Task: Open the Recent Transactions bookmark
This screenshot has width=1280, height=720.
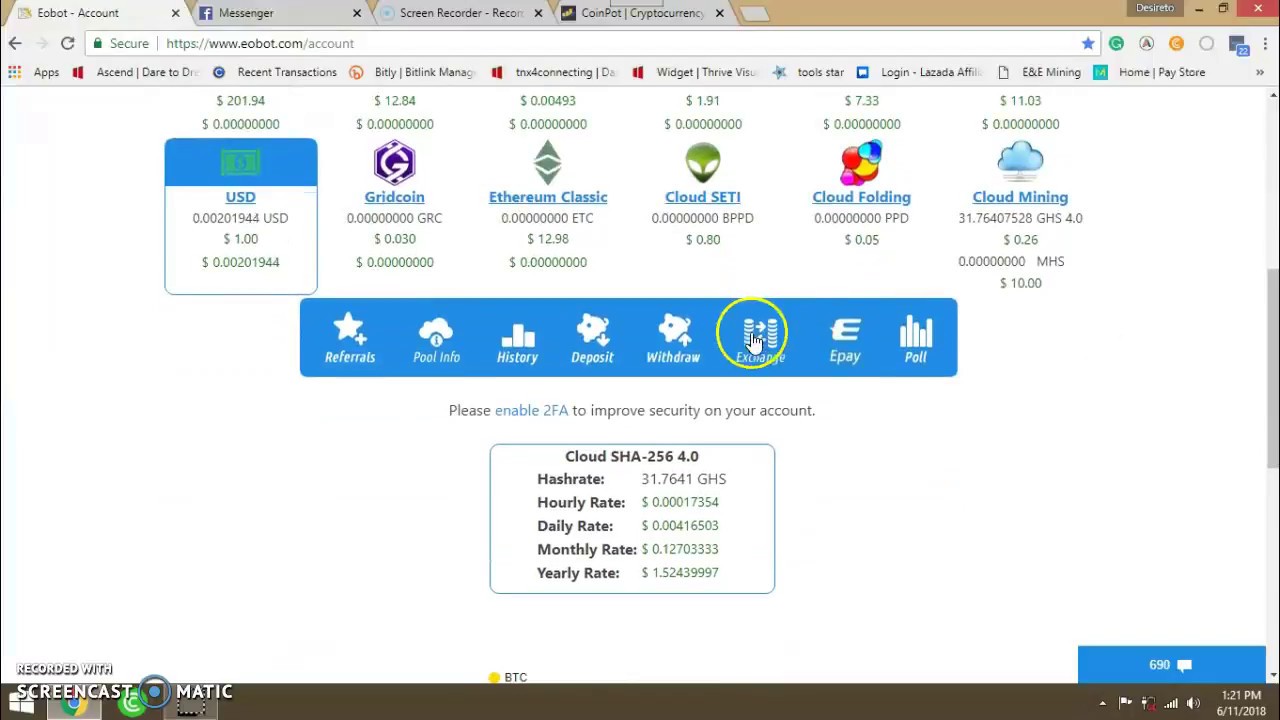Action: pos(274,72)
